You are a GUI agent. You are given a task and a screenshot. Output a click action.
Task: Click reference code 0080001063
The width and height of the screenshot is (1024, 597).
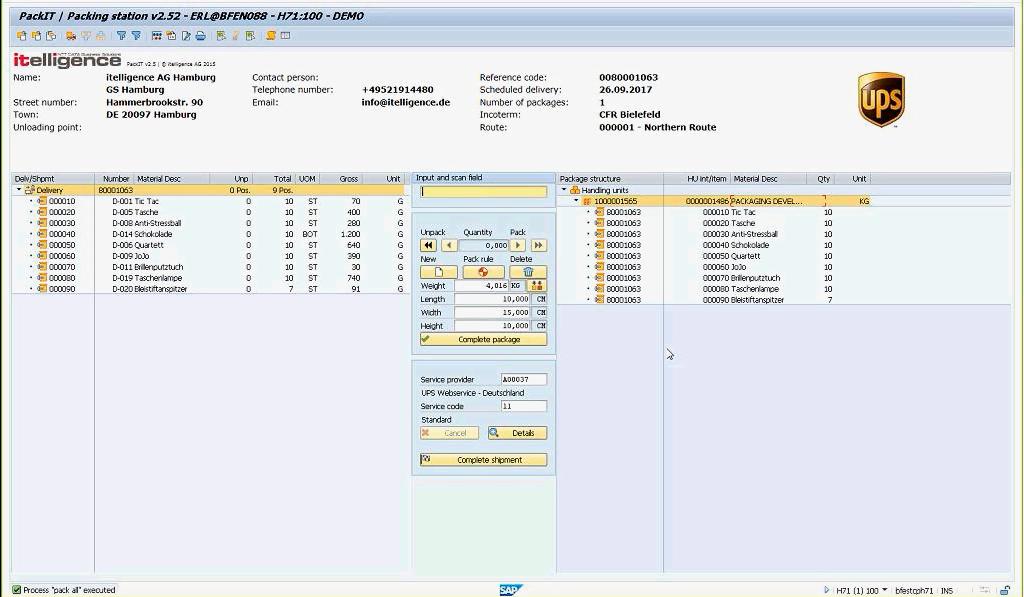(628, 77)
